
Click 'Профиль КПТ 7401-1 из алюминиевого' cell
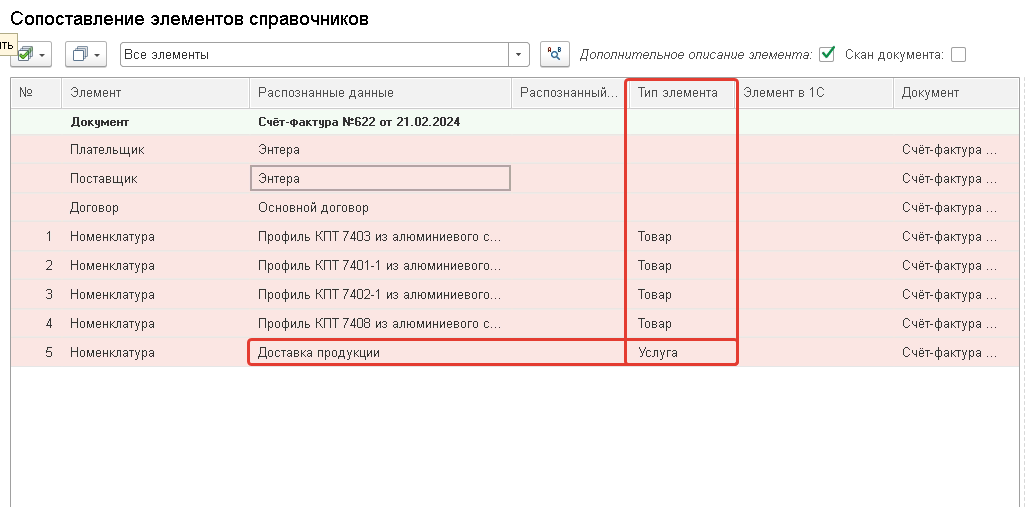coord(380,266)
